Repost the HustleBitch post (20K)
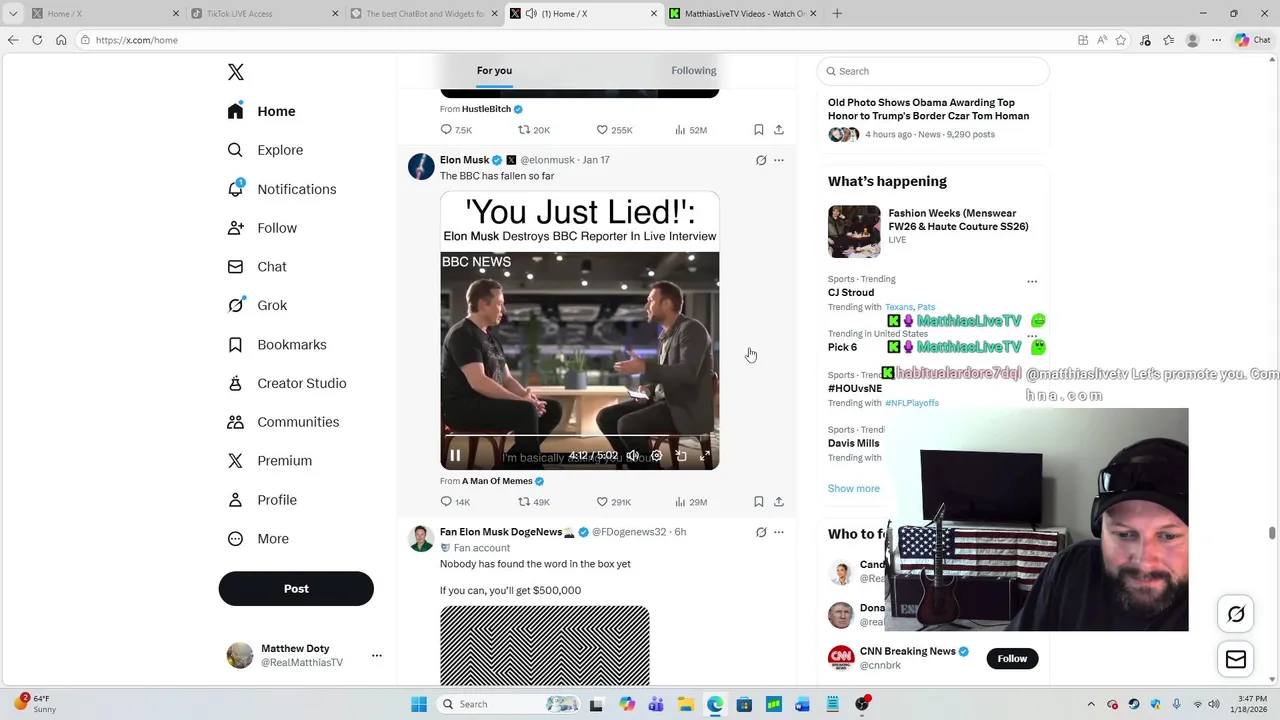Image resolution: width=1280 pixels, height=720 pixels. coord(533,130)
